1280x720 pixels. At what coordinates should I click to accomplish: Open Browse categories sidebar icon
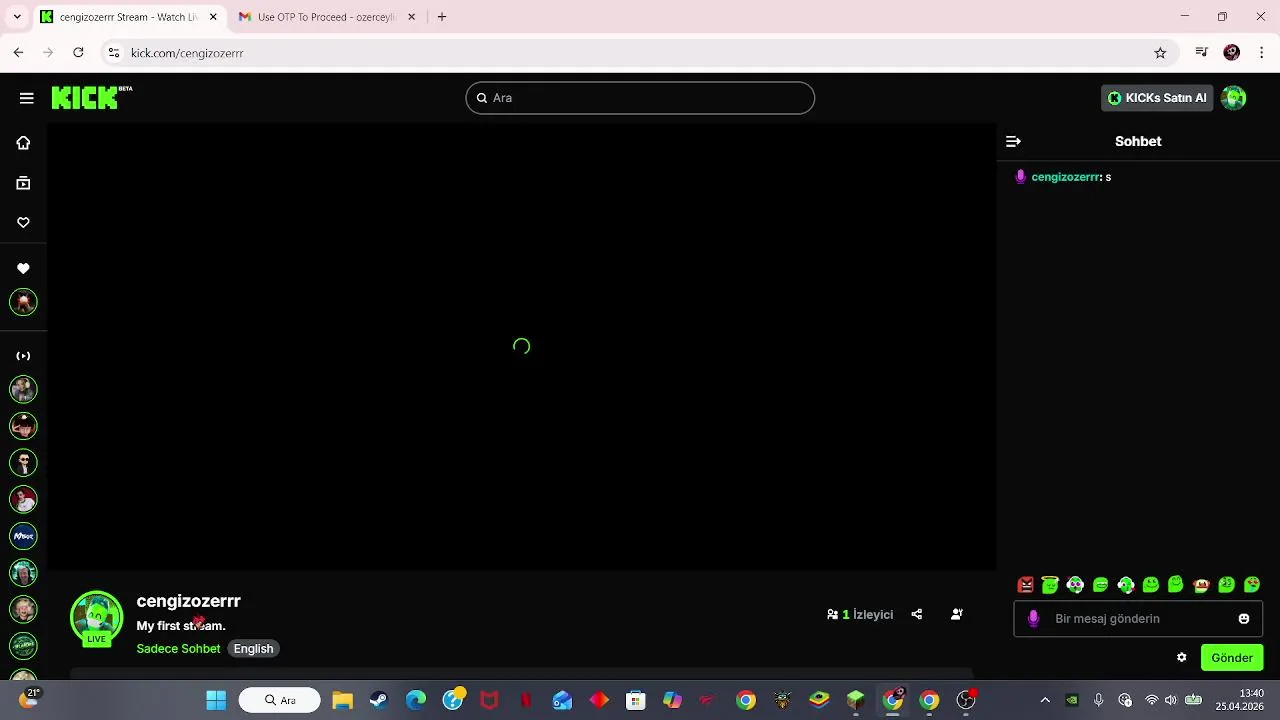(23, 183)
